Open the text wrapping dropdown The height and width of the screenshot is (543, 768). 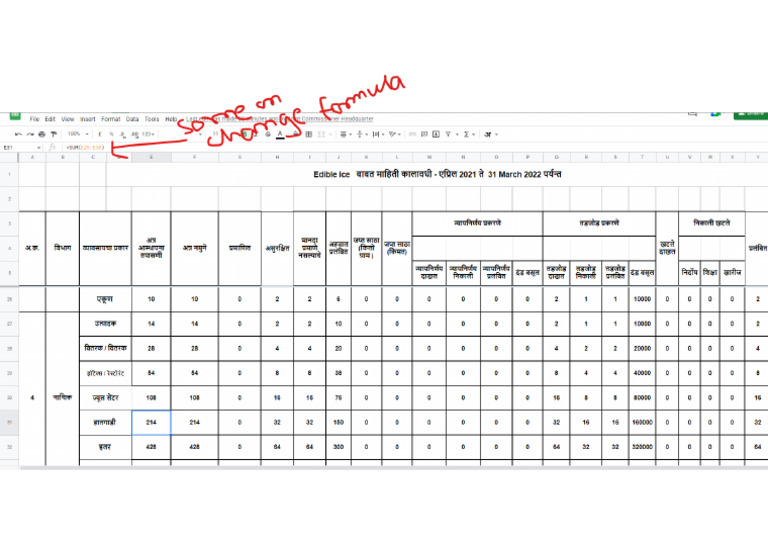[378, 134]
